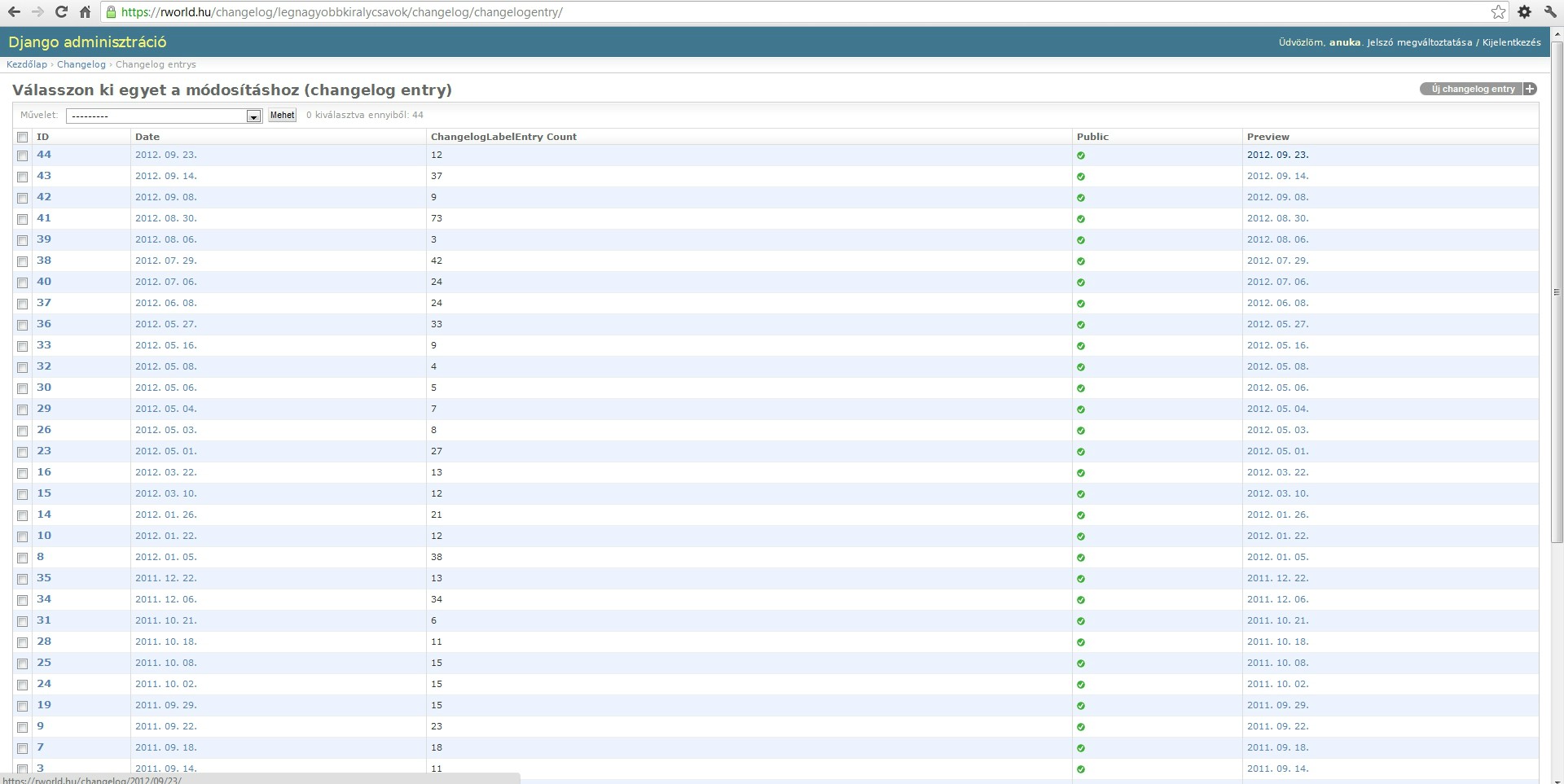Screen dimensions: 1564x784
Task: Reload the page with the refresh icon
Action: (61, 12)
